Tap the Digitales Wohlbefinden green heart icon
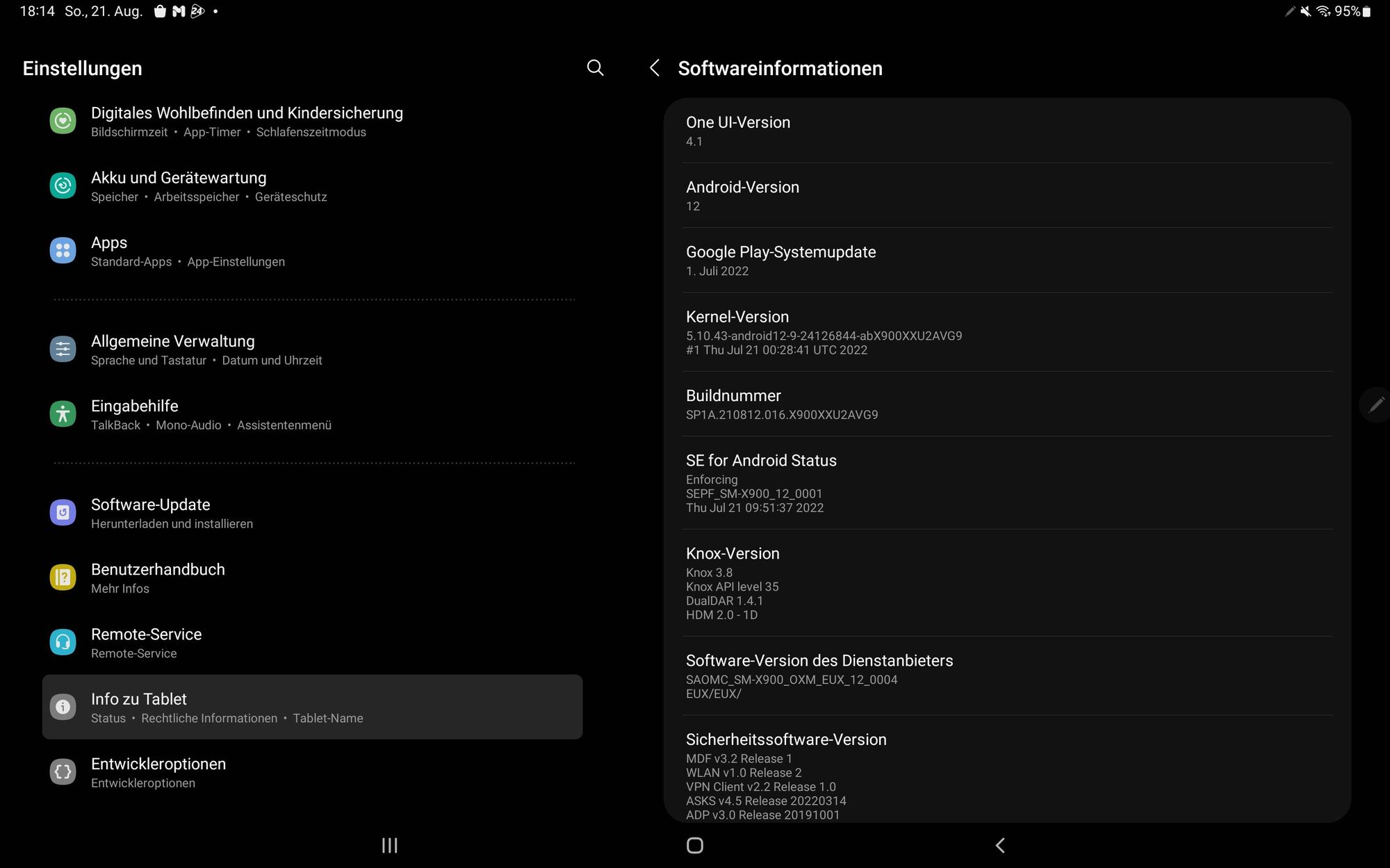 point(63,122)
